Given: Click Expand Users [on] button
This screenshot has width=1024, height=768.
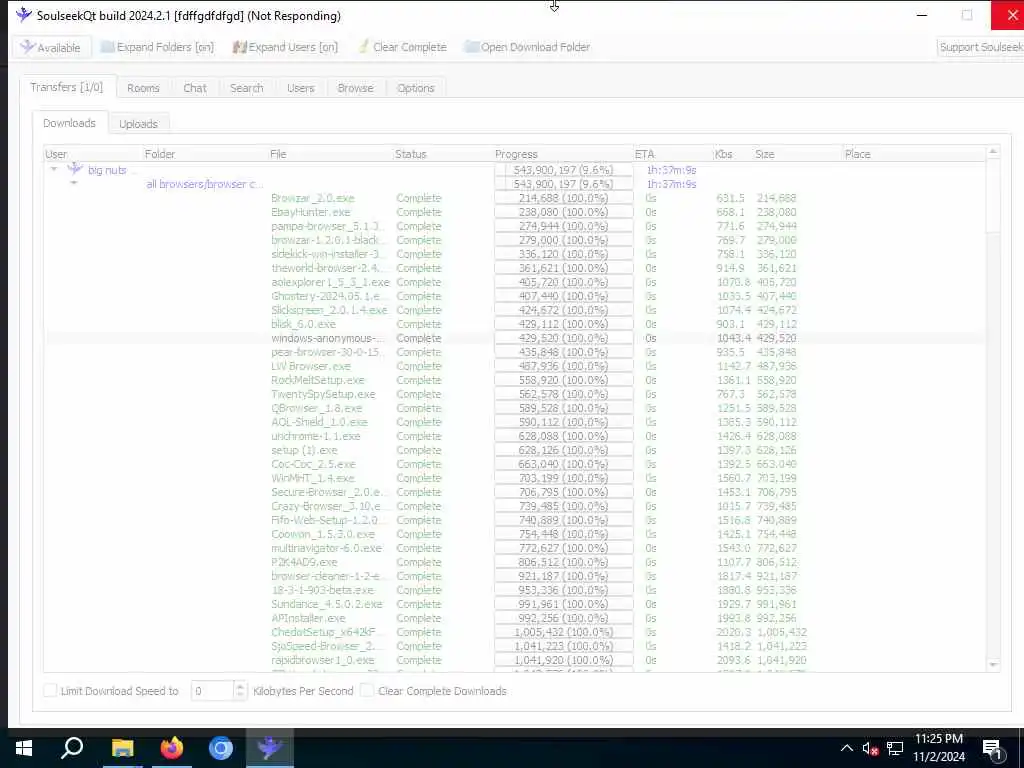Looking at the screenshot, I should 285,47.
